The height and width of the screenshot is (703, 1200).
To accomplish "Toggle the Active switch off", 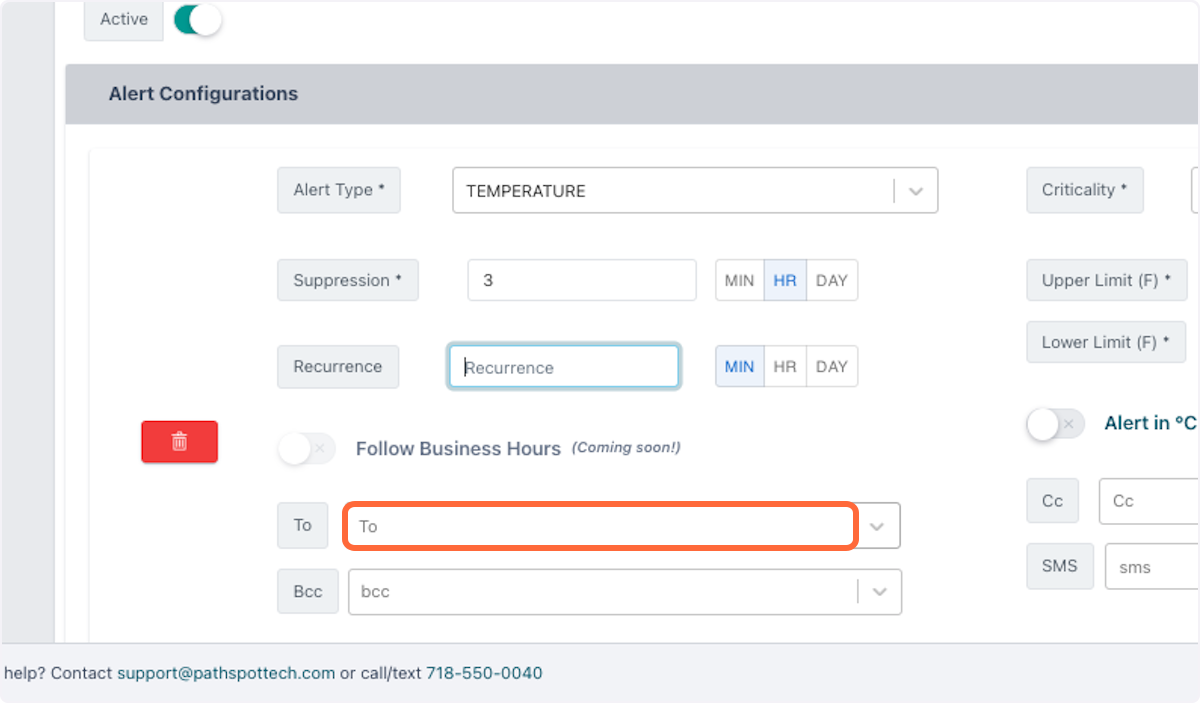I will point(197,20).
